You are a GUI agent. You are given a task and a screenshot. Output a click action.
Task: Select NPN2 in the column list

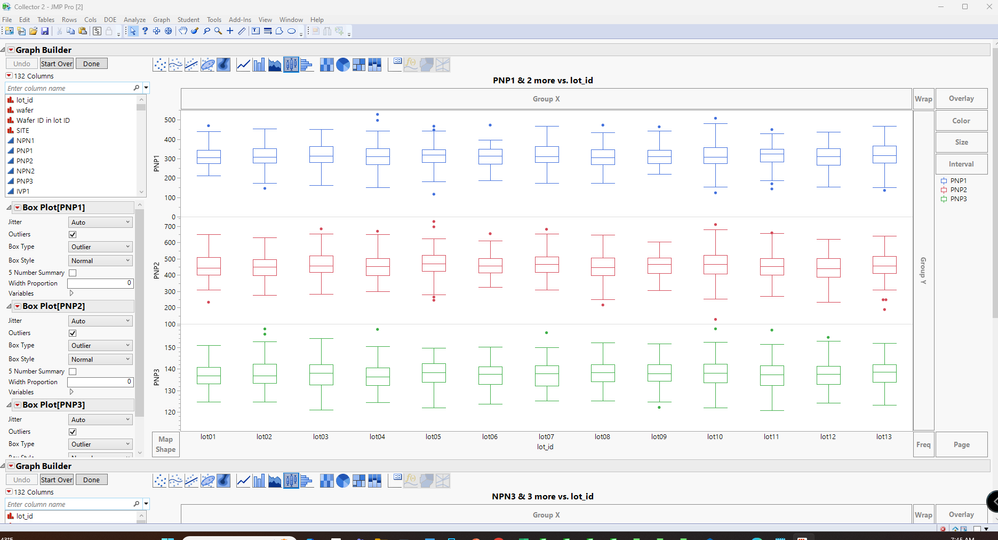click(x=25, y=171)
